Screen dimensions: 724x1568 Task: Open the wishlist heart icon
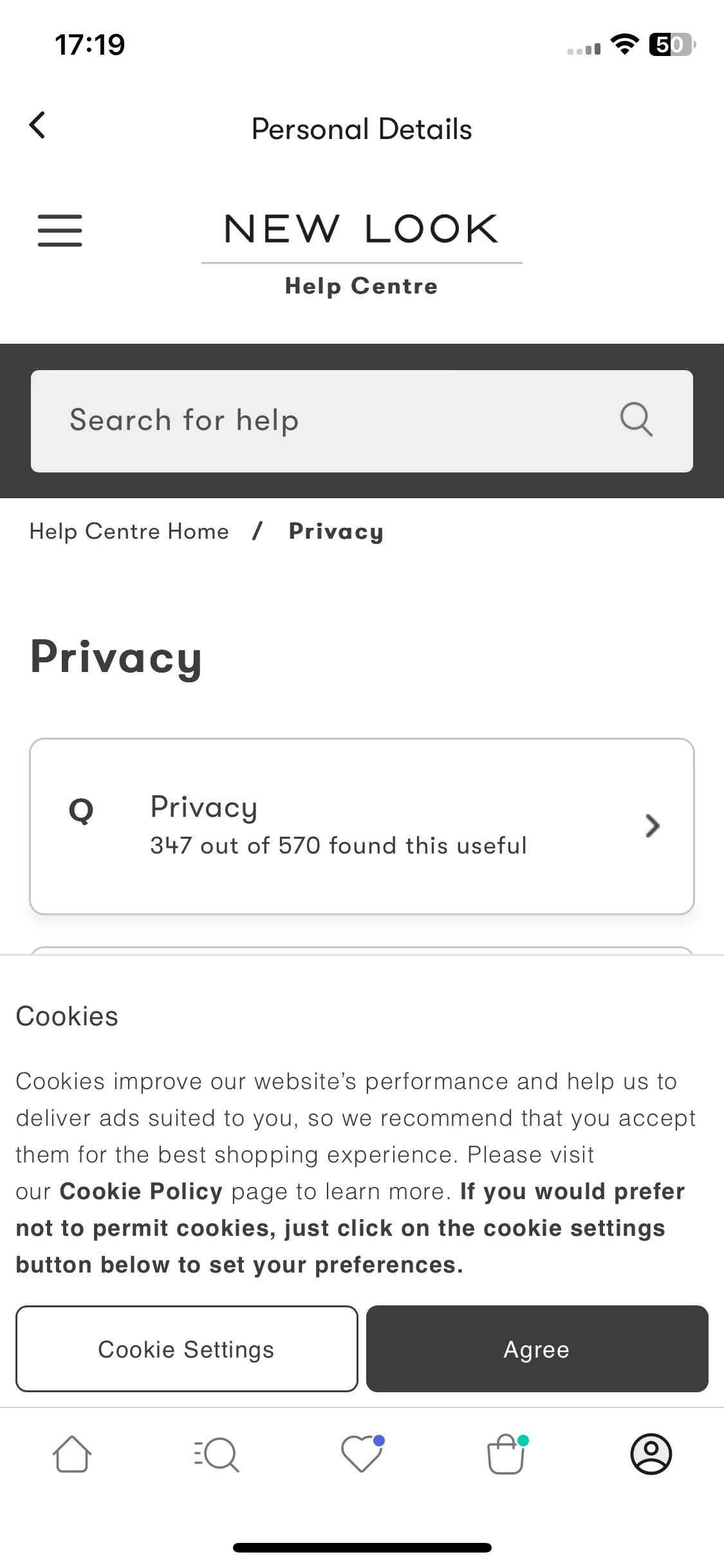(362, 1453)
